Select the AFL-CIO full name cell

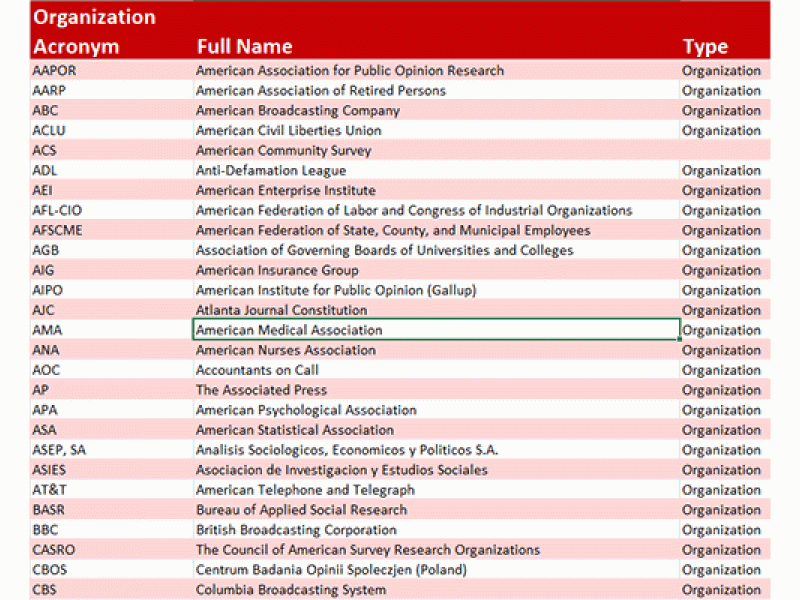point(436,210)
